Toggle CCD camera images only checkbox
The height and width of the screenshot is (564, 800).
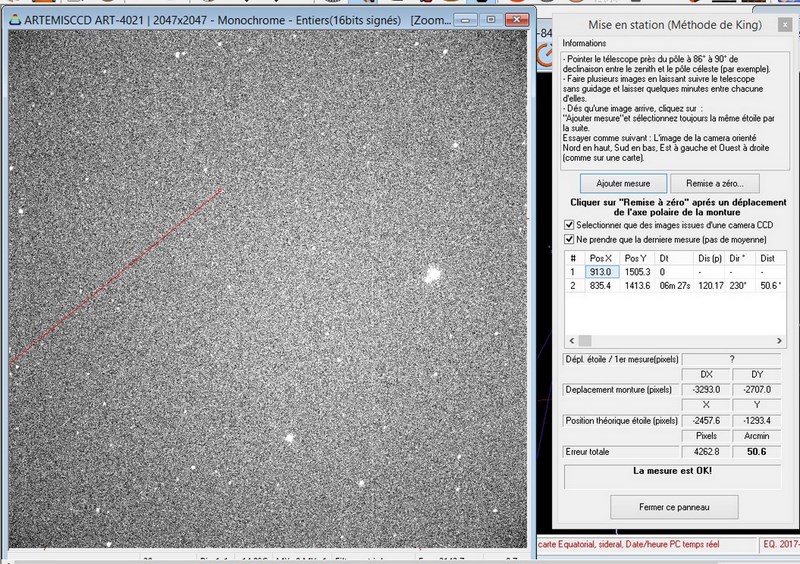click(x=569, y=225)
